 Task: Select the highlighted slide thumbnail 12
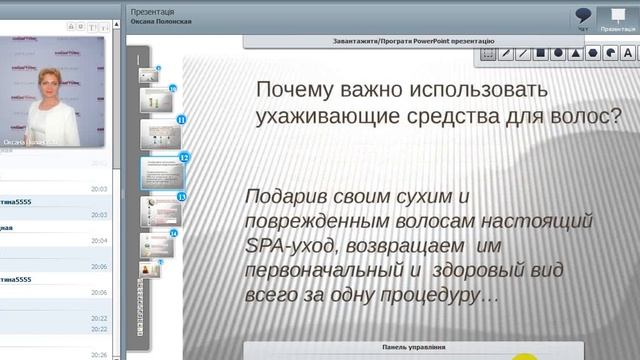[162, 173]
